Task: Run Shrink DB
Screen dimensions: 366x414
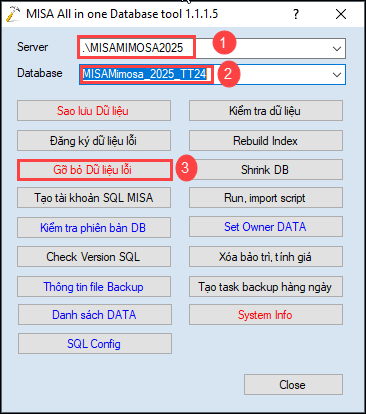Action: [266, 170]
